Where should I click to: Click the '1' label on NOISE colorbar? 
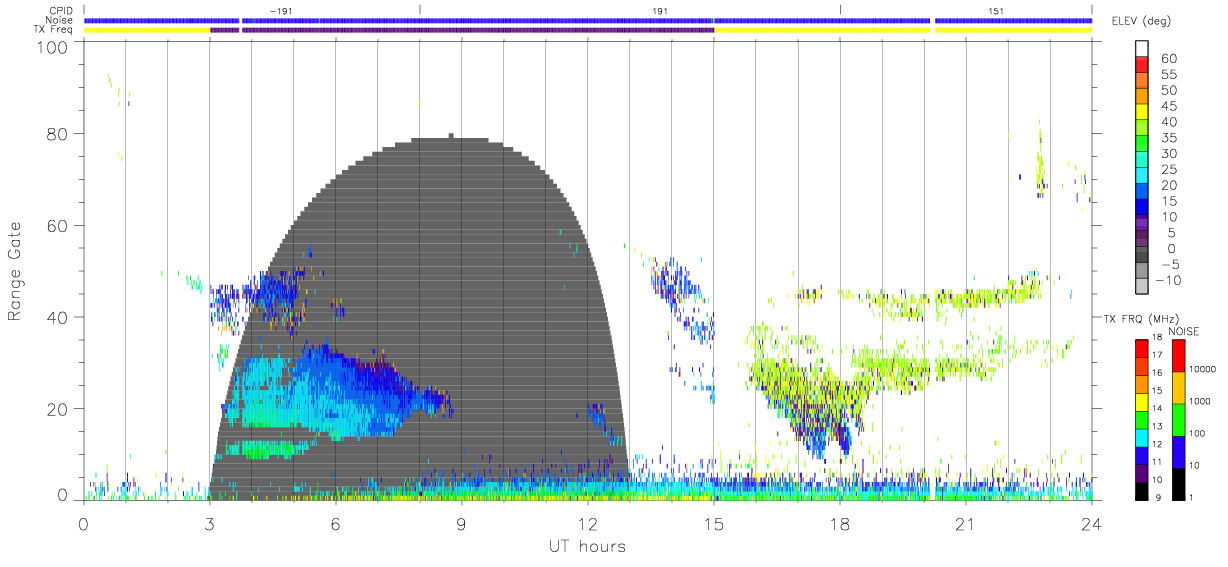[x=1192, y=497]
